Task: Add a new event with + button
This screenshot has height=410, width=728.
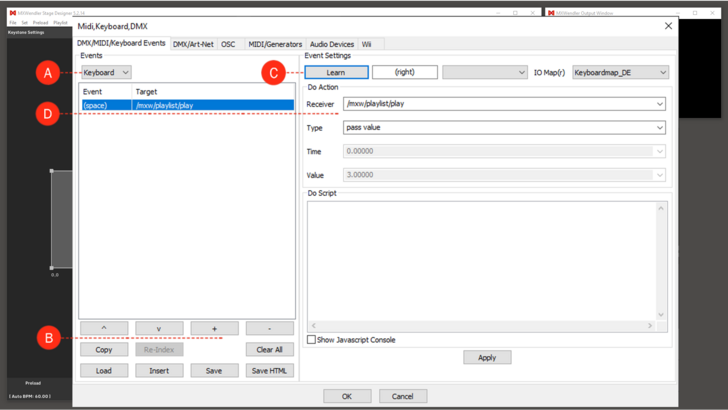Action: pyautogui.click(x=214, y=328)
